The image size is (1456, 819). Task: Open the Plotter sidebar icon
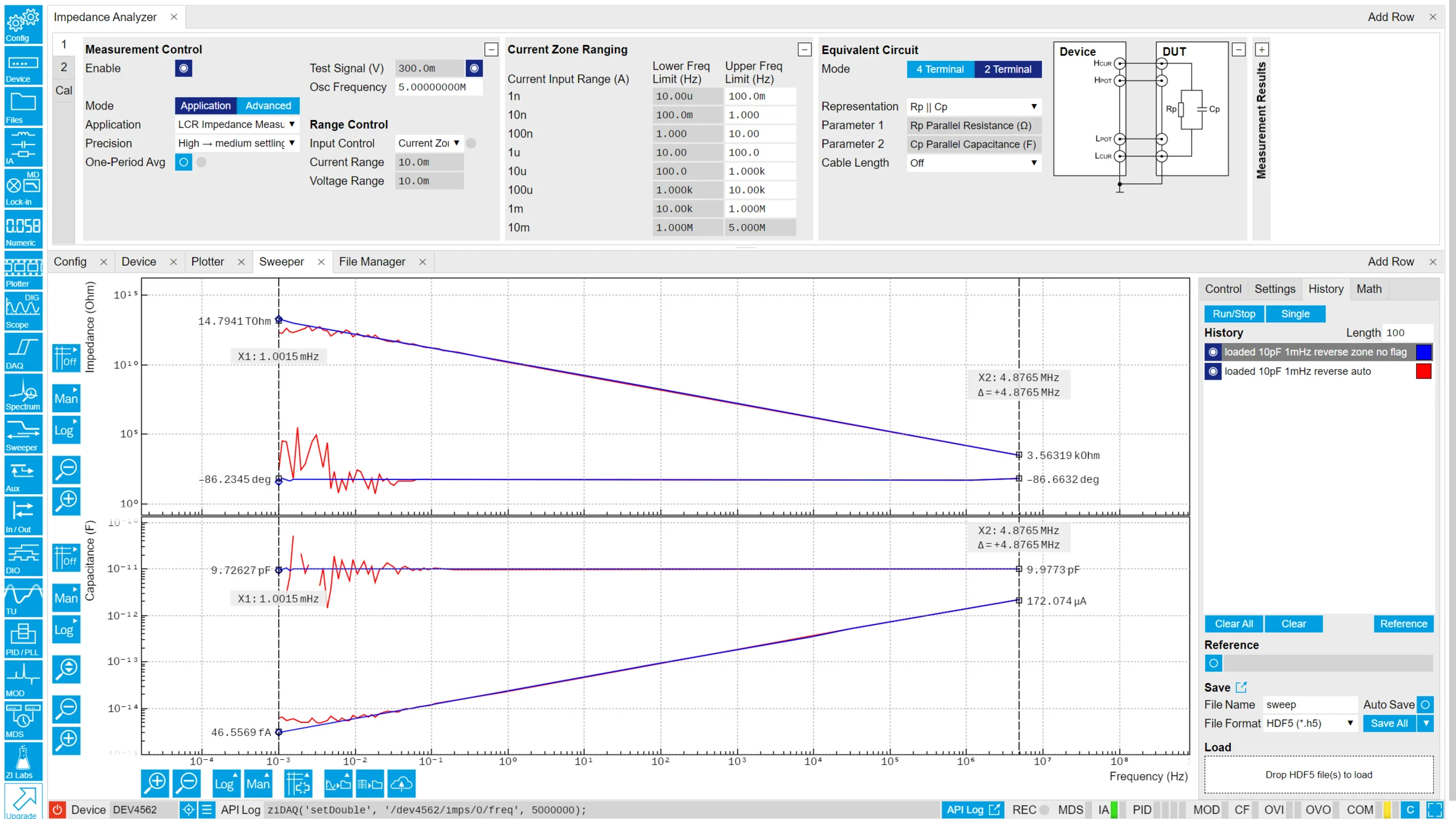23,270
